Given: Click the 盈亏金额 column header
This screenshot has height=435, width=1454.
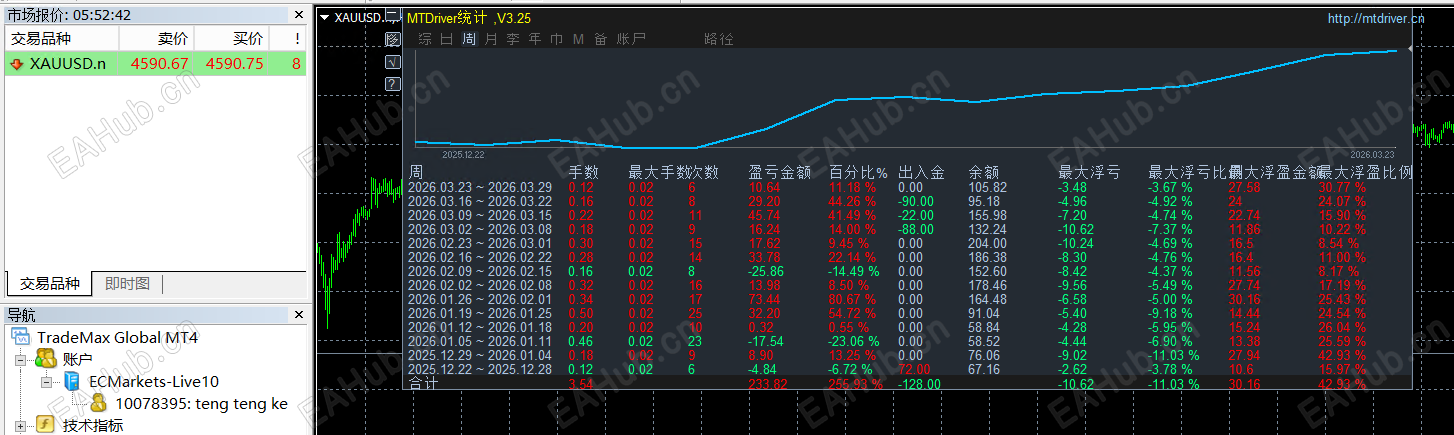Looking at the screenshot, I should click(779, 173).
